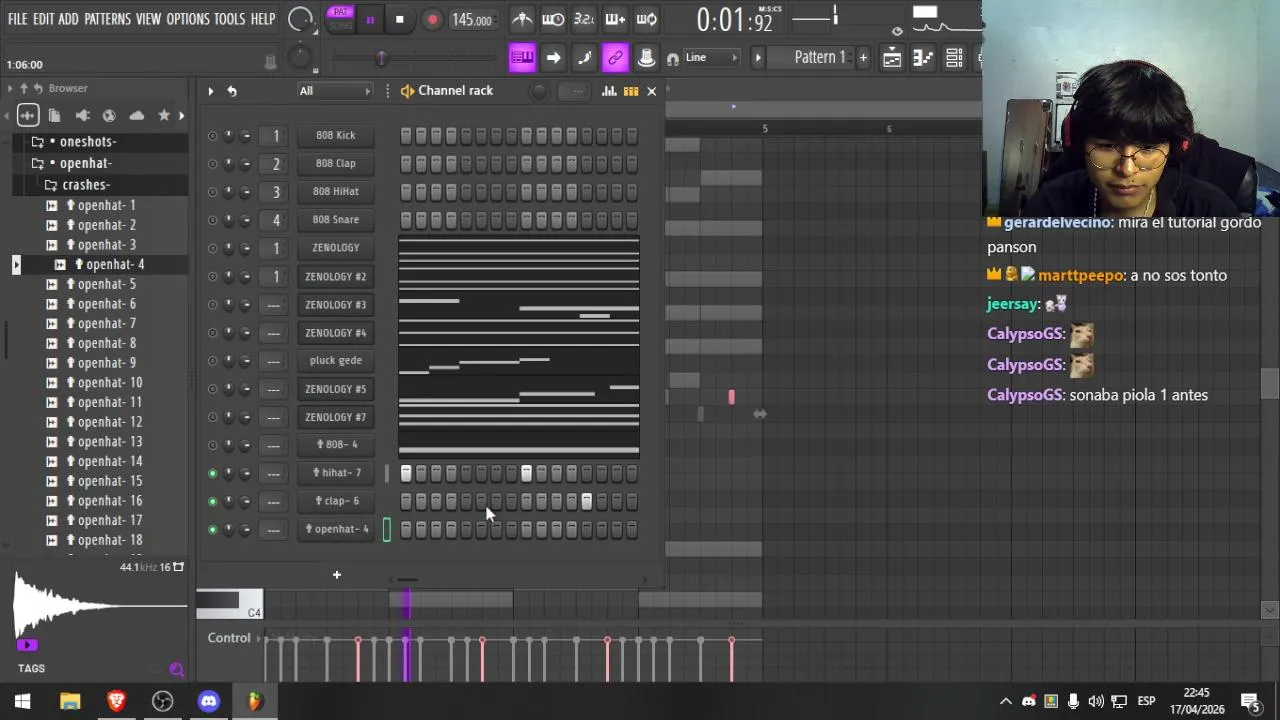Viewport: 1280px width, 720px height.
Task: Toggle the metronome icon
Action: click(x=522, y=19)
